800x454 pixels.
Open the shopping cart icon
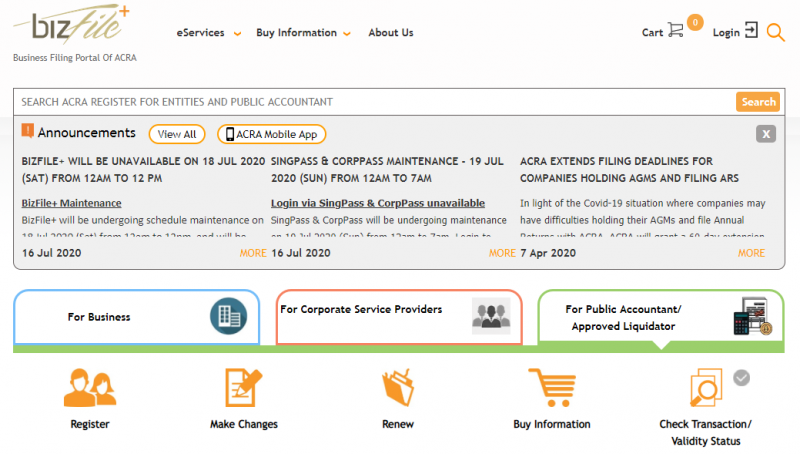[x=676, y=30]
